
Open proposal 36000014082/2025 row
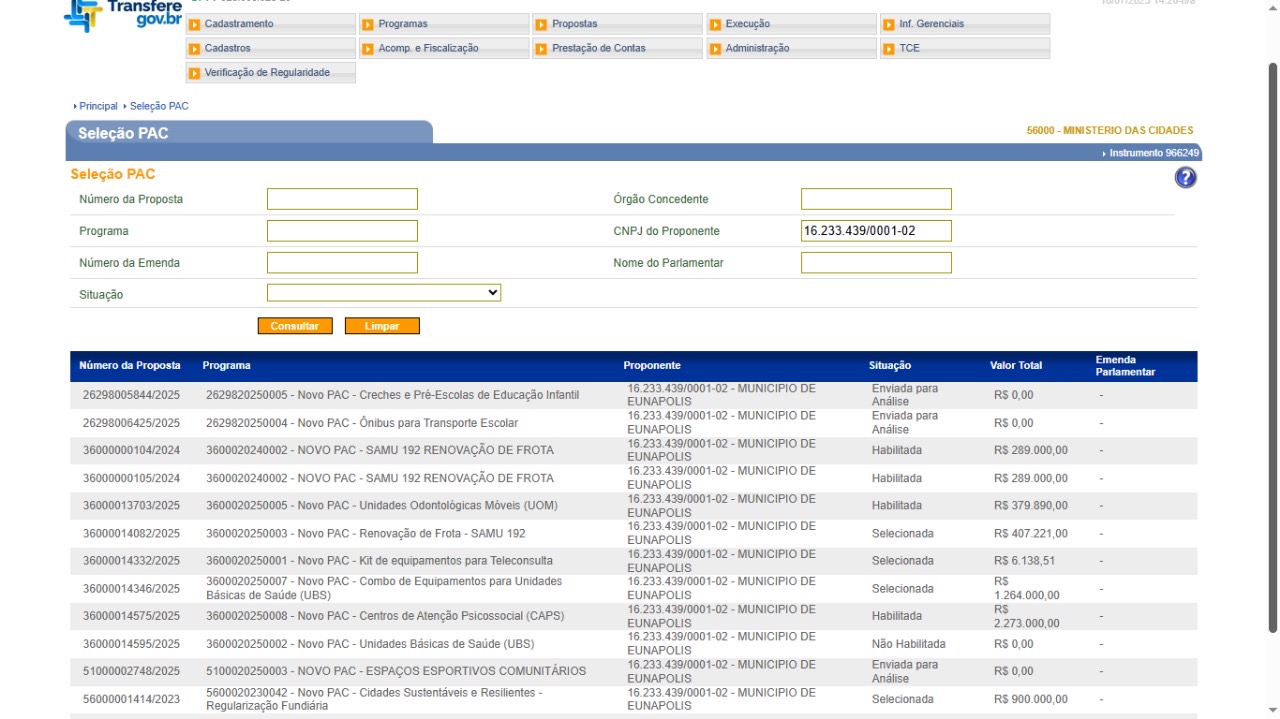pyautogui.click(x=131, y=533)
